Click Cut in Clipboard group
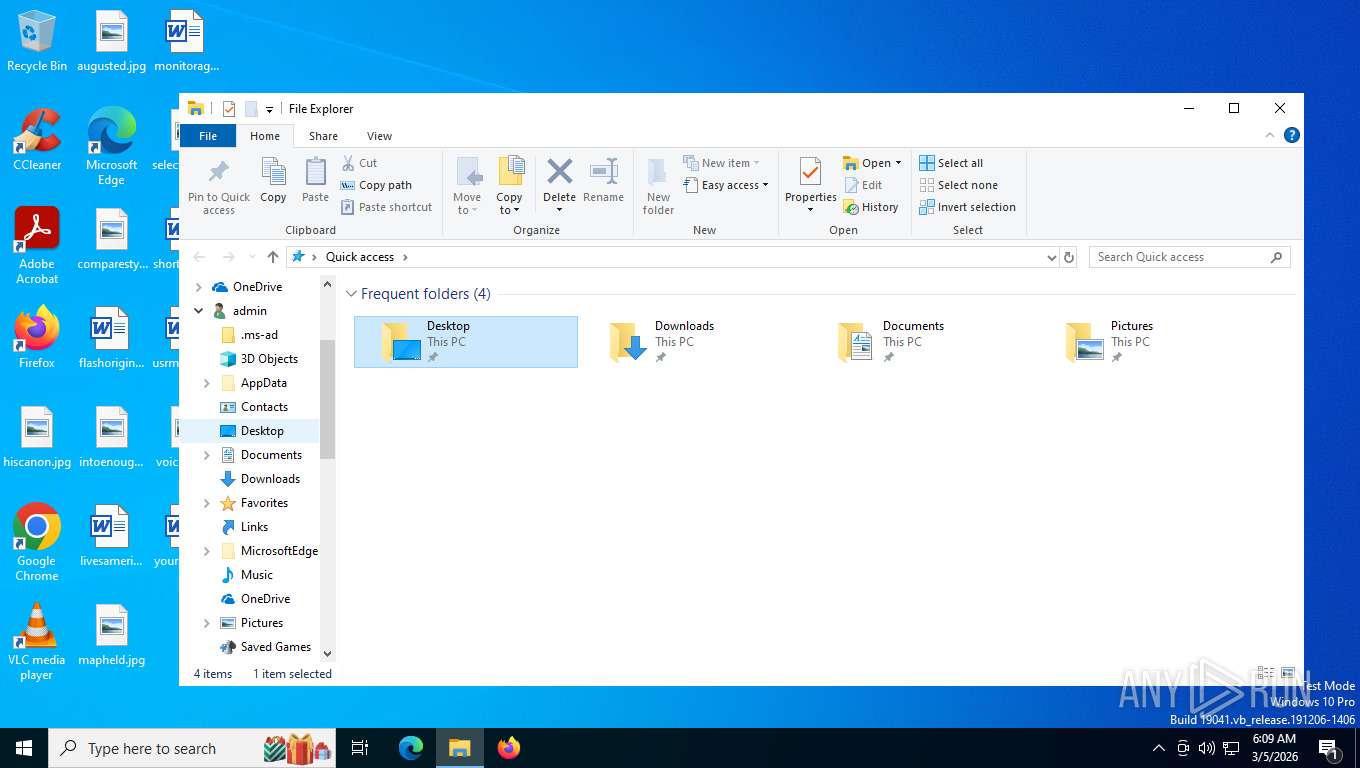1360x768 pixels. click(x=359, y=163)
